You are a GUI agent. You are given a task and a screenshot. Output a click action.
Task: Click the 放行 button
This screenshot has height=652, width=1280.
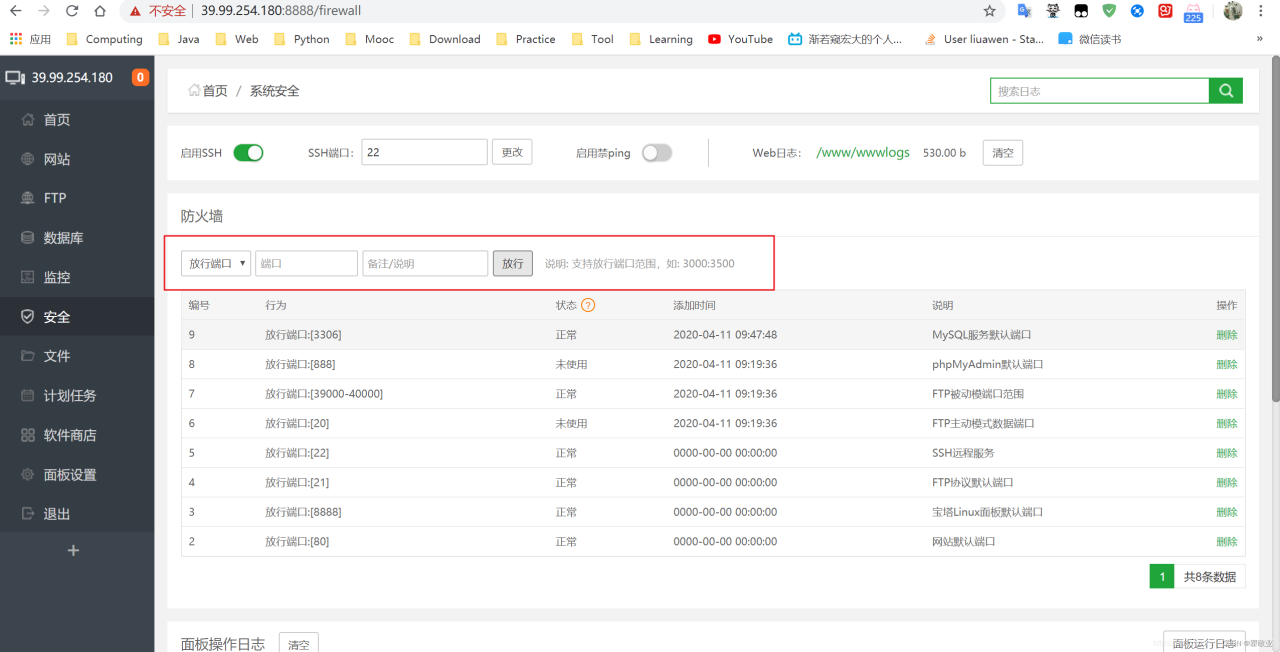512,263
